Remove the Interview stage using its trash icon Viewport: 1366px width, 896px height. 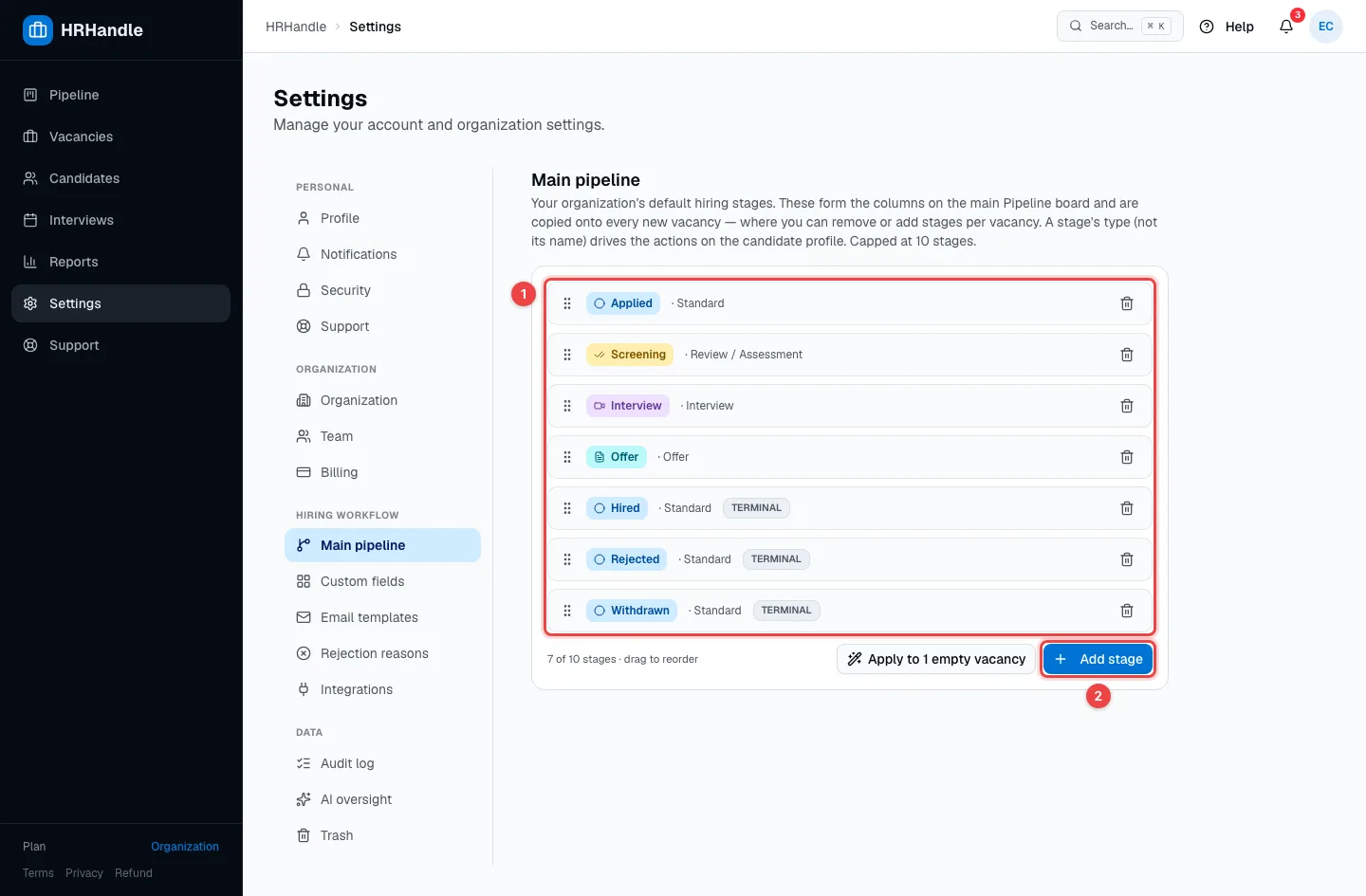(x=1127, y=406)
